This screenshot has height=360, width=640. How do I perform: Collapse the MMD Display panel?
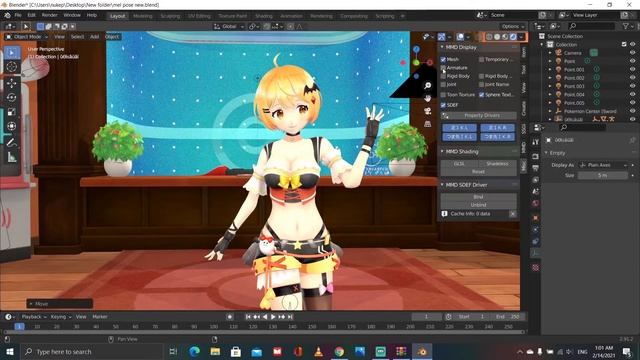tap(442, 47)
